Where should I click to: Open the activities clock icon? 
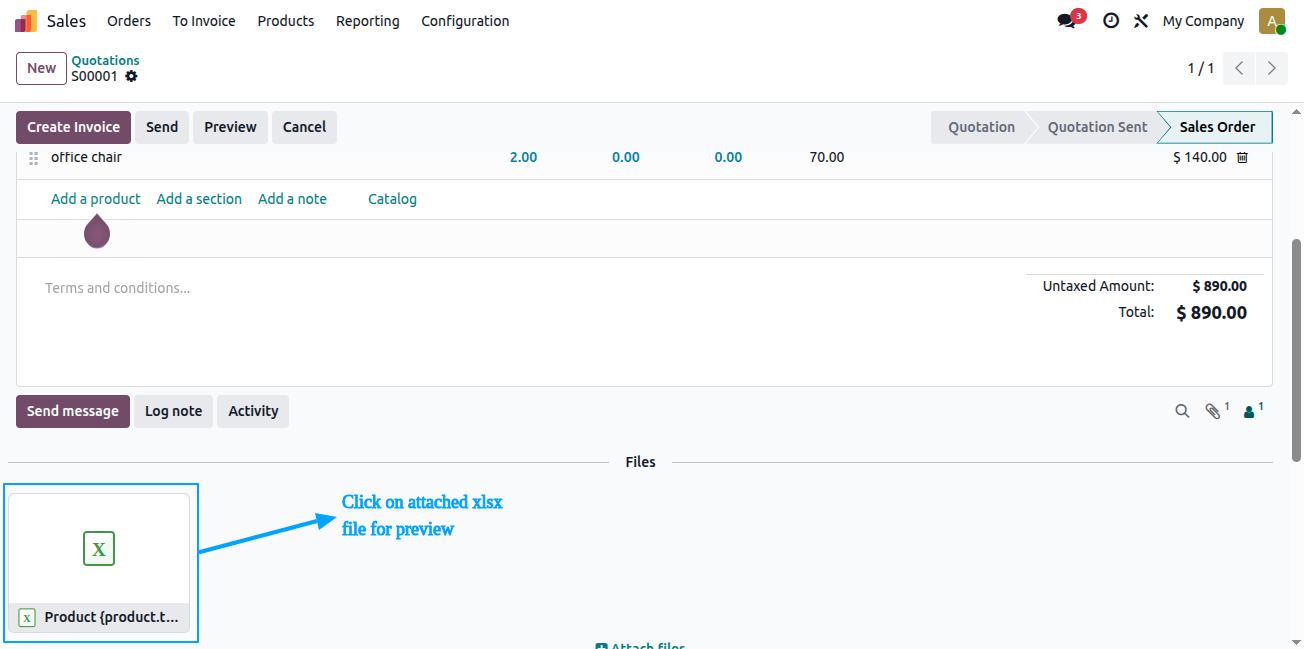pos(1111,21)
